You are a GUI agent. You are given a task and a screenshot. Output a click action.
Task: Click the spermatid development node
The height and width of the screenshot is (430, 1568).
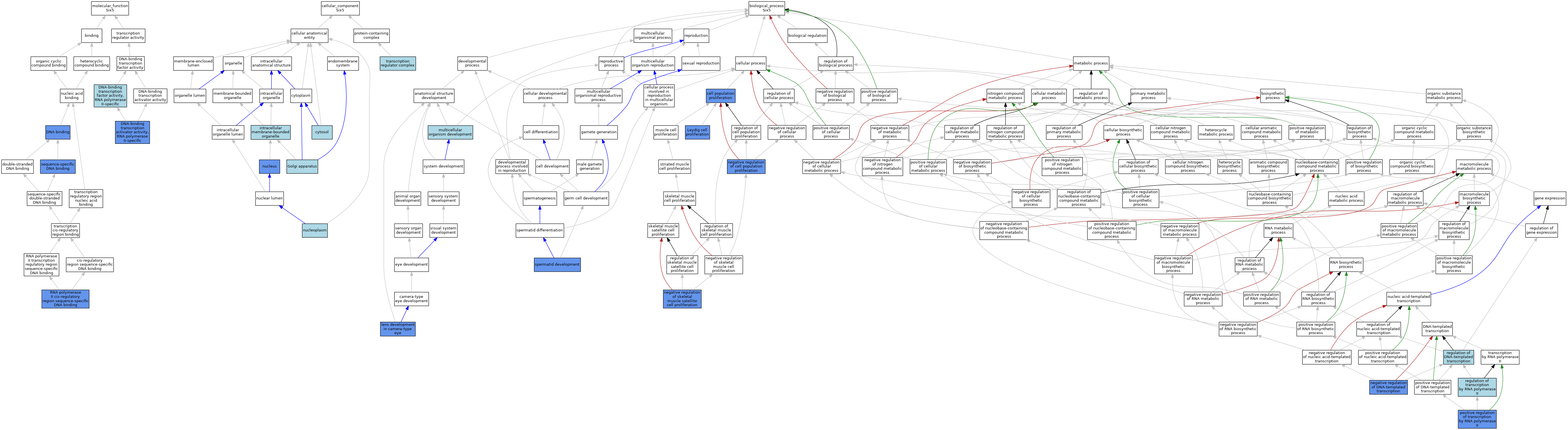pyautogui.click(x=557, y=265)
